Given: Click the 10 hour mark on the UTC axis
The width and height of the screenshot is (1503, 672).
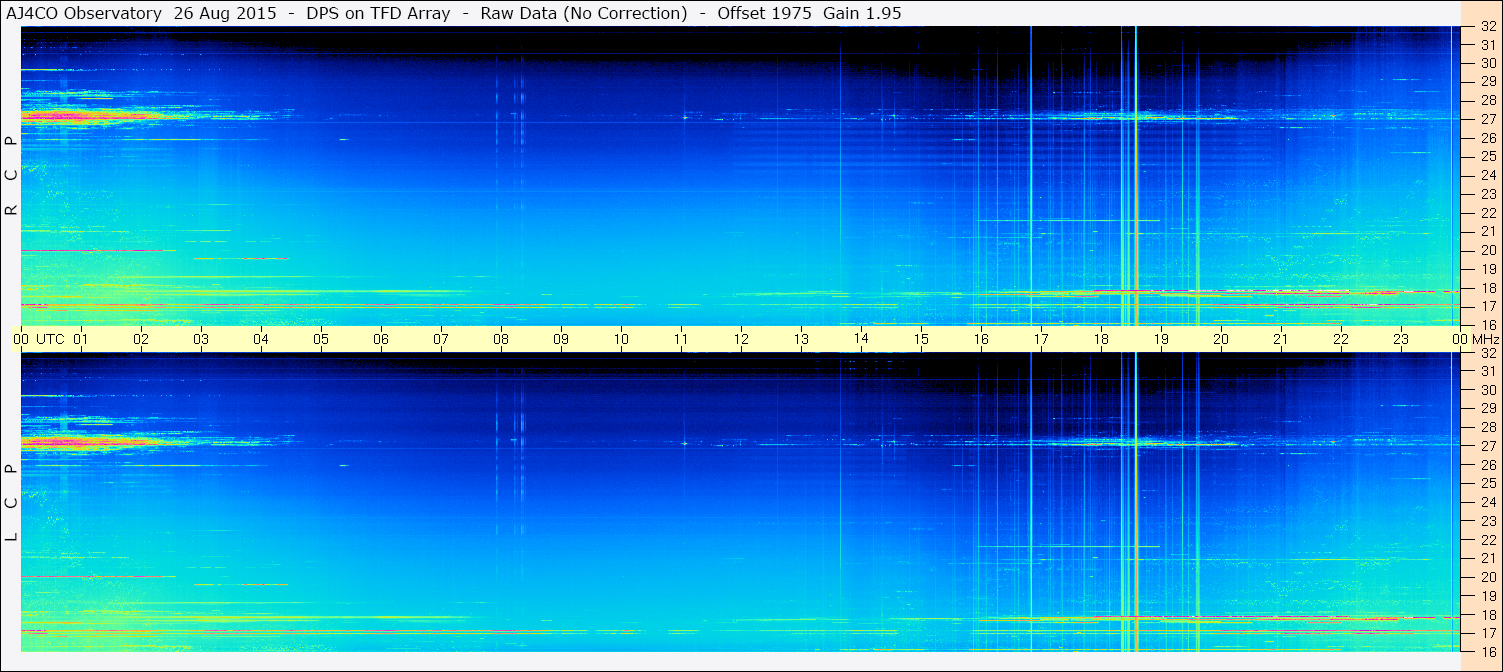Looking at the screenshot, I should (621, 339).
